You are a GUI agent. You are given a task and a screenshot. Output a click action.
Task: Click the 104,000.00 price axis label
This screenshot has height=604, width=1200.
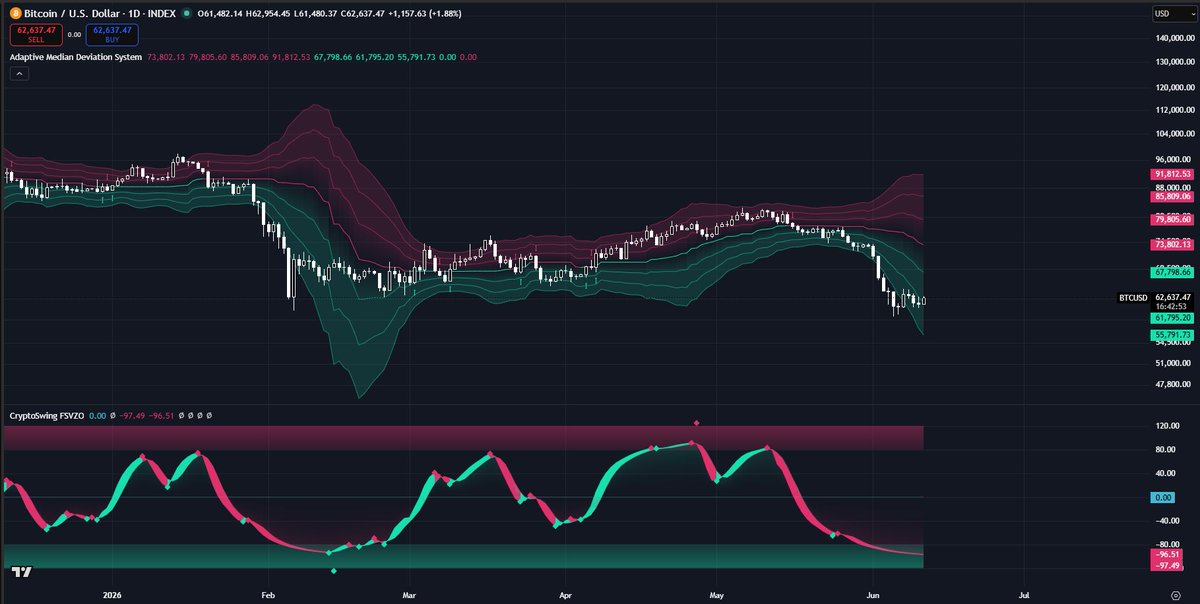click(x=1175, y=134)
